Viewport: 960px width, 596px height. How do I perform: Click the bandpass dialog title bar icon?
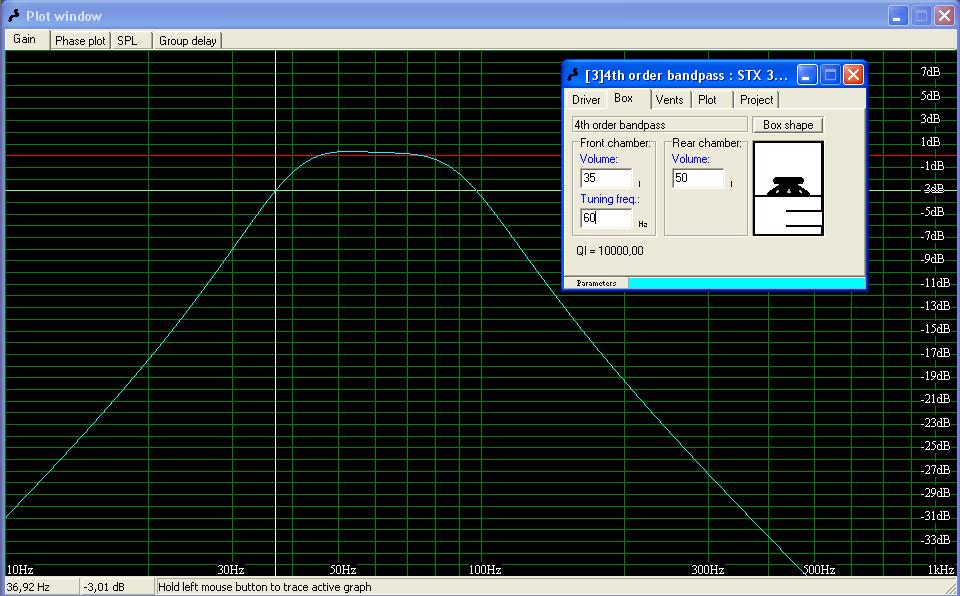click(573, 75)
